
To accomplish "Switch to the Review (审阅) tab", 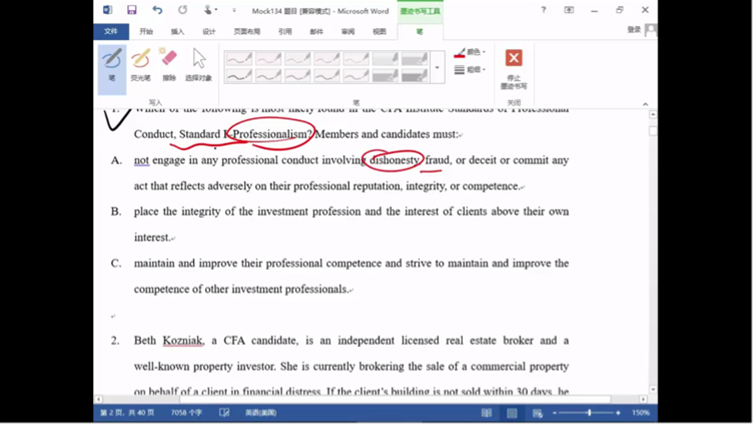I will click(x=348, y=31).
